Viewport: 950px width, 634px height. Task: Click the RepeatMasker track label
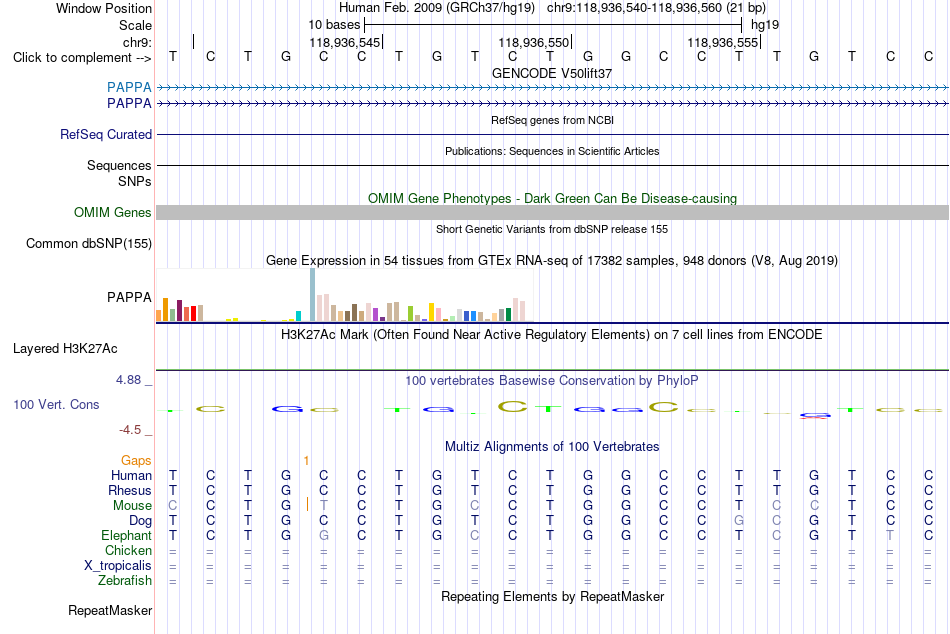click(x=110, y=610)
